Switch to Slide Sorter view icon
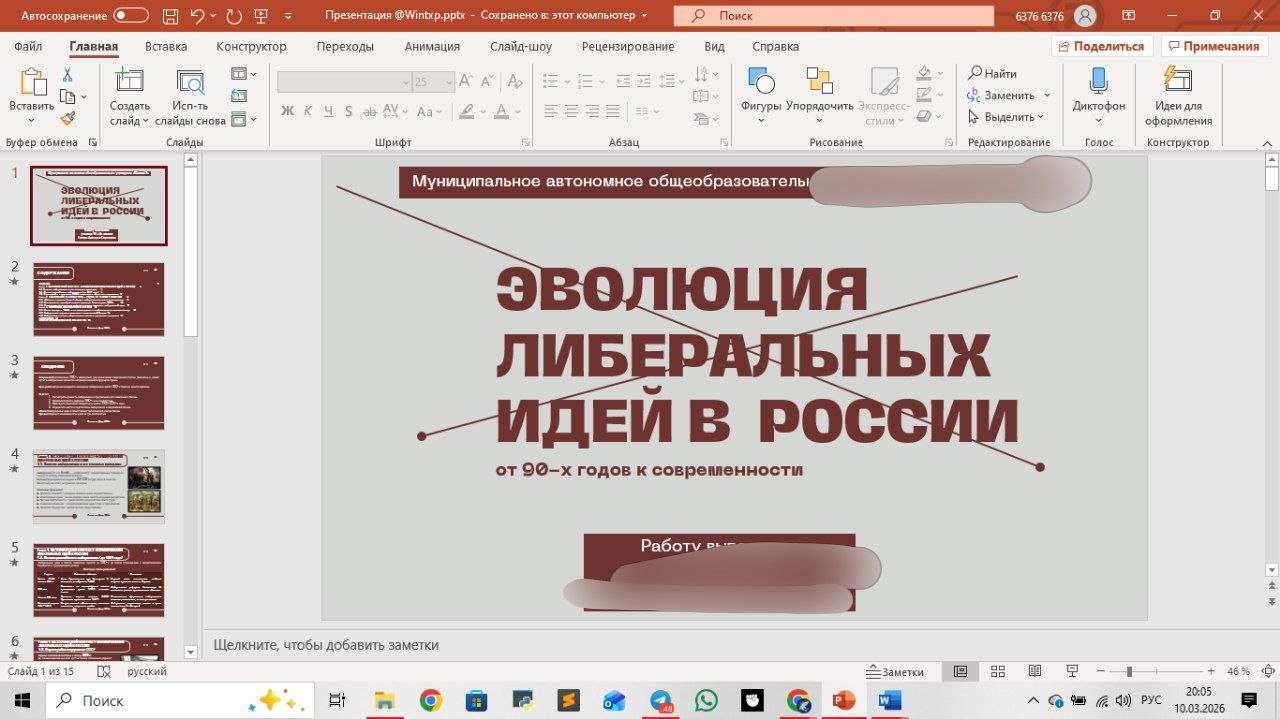The height and width of the screenshot is (719, 1280). pyautogui.click(x=997, y=672)
